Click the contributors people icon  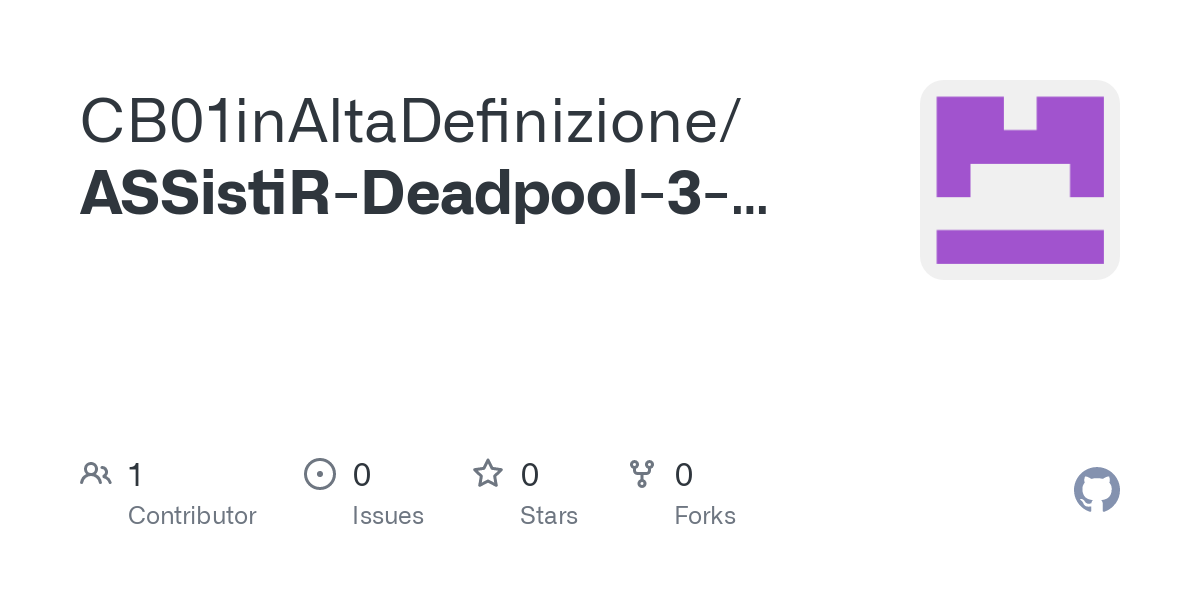click(96, 474)
